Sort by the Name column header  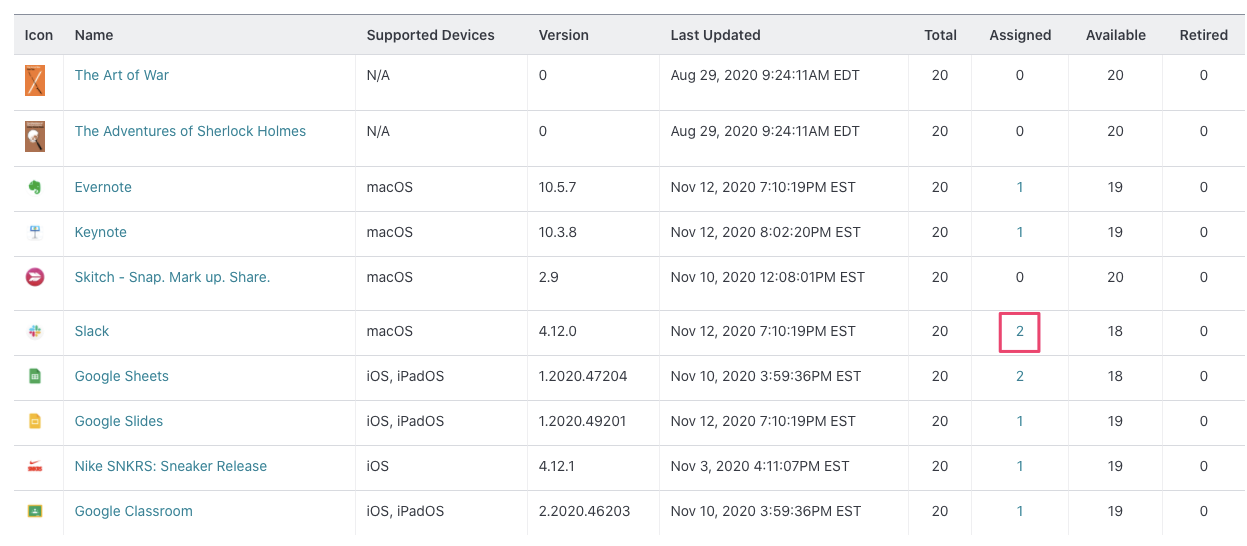coord(94,35)
